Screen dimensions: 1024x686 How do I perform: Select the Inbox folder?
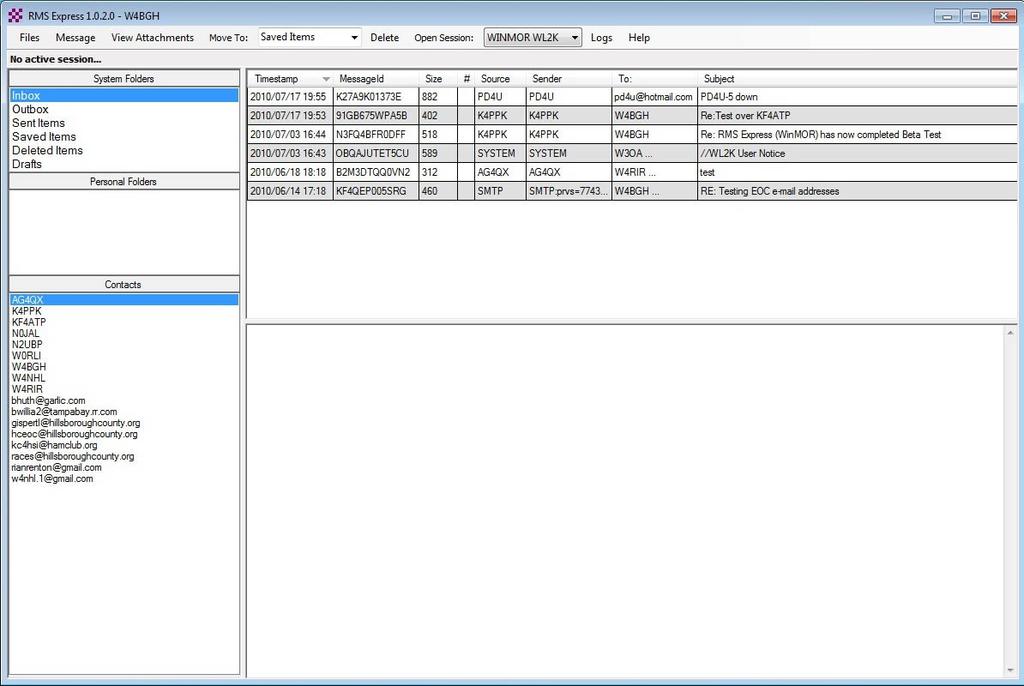[x=124, y=95]
